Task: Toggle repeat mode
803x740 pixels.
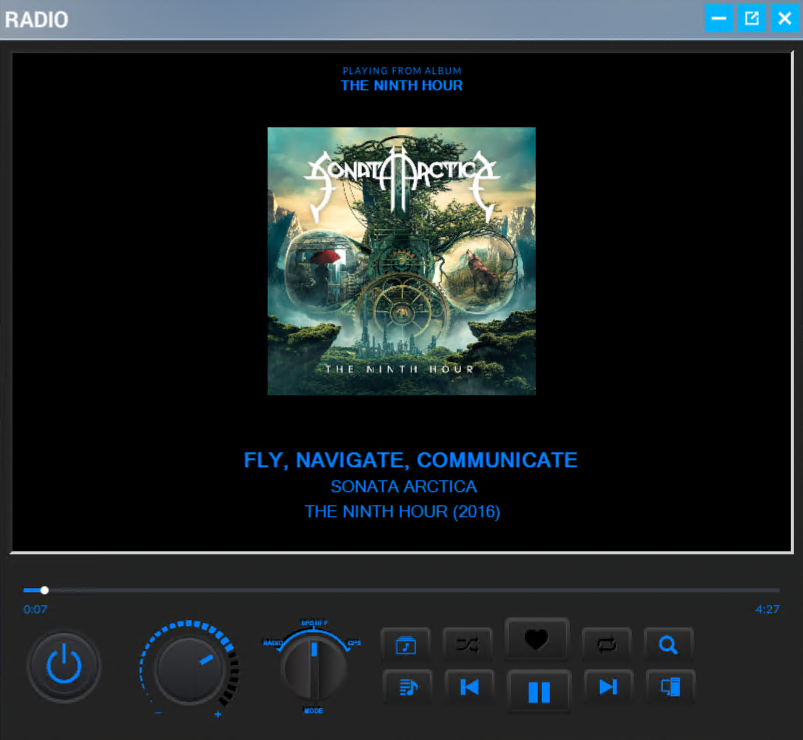Action: click(608, 645)
